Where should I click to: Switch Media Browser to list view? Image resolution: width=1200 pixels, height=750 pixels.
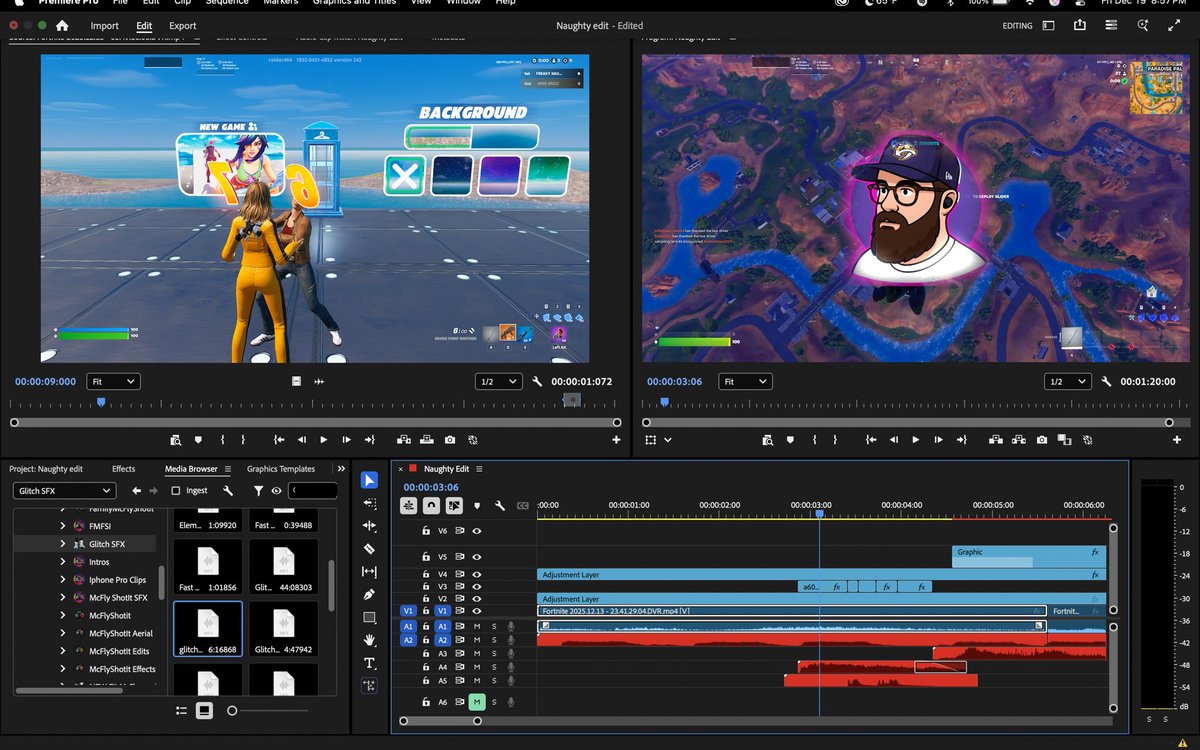(x=181, y=710)
